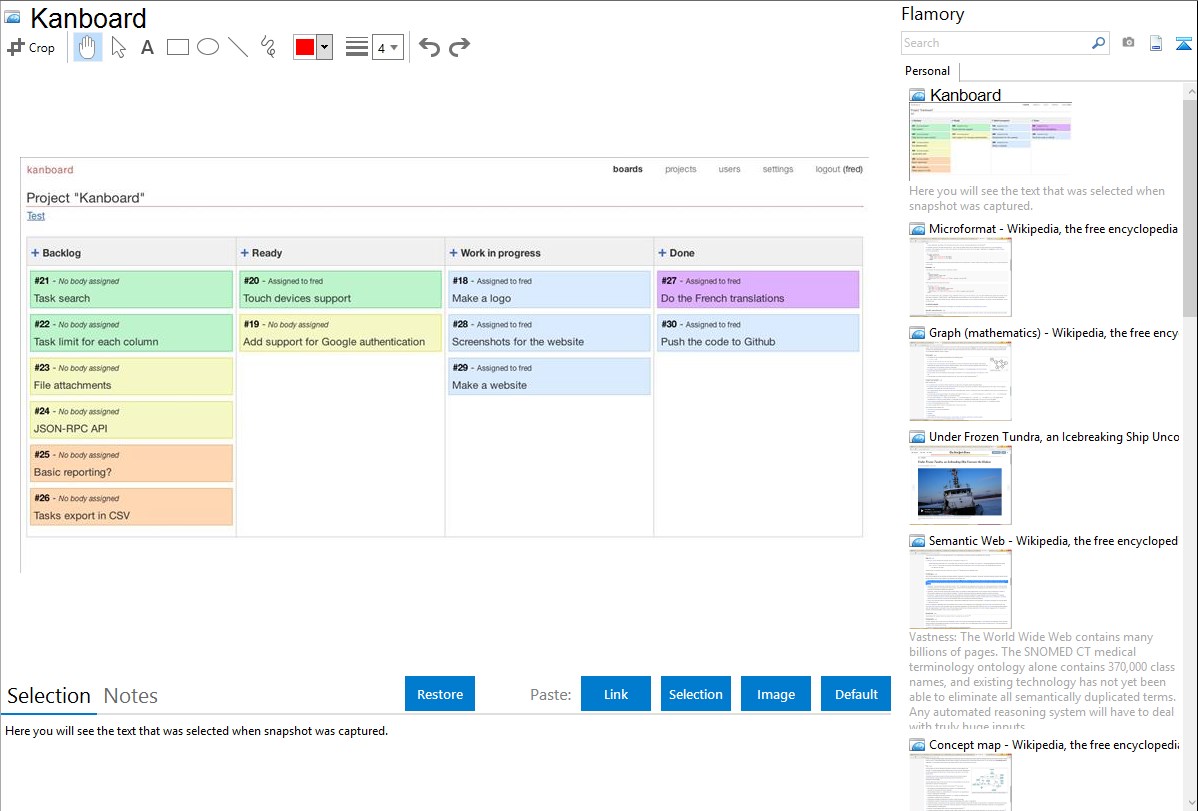Open the Concept map snapshot thumbnail
The image size is (1198, 811).
coord(960,782)
